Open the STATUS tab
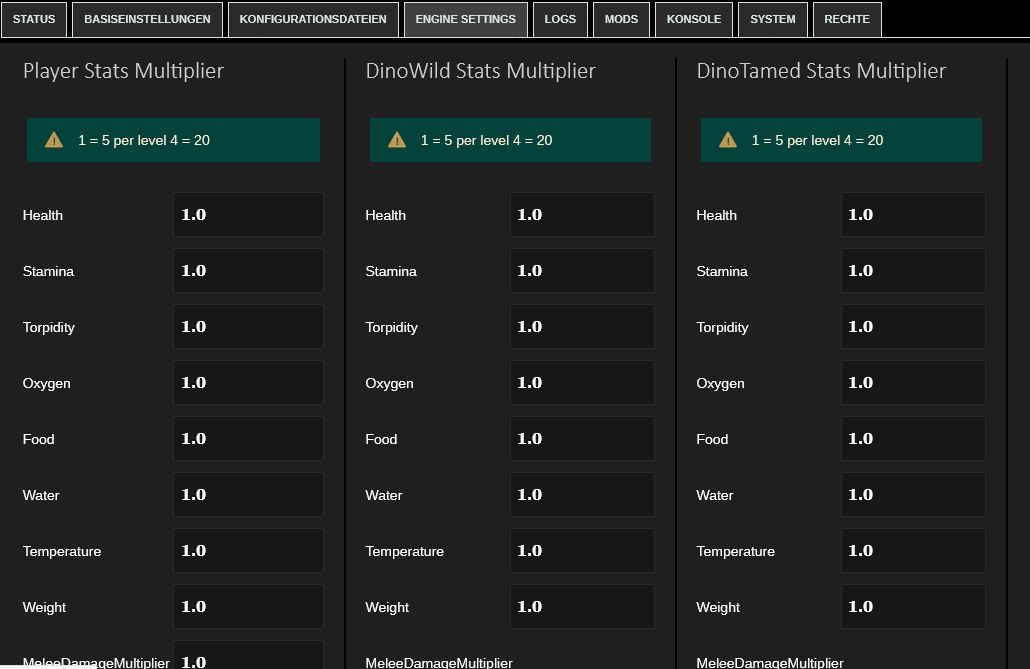Viewport: 1030px width, 669px height. 34,19
